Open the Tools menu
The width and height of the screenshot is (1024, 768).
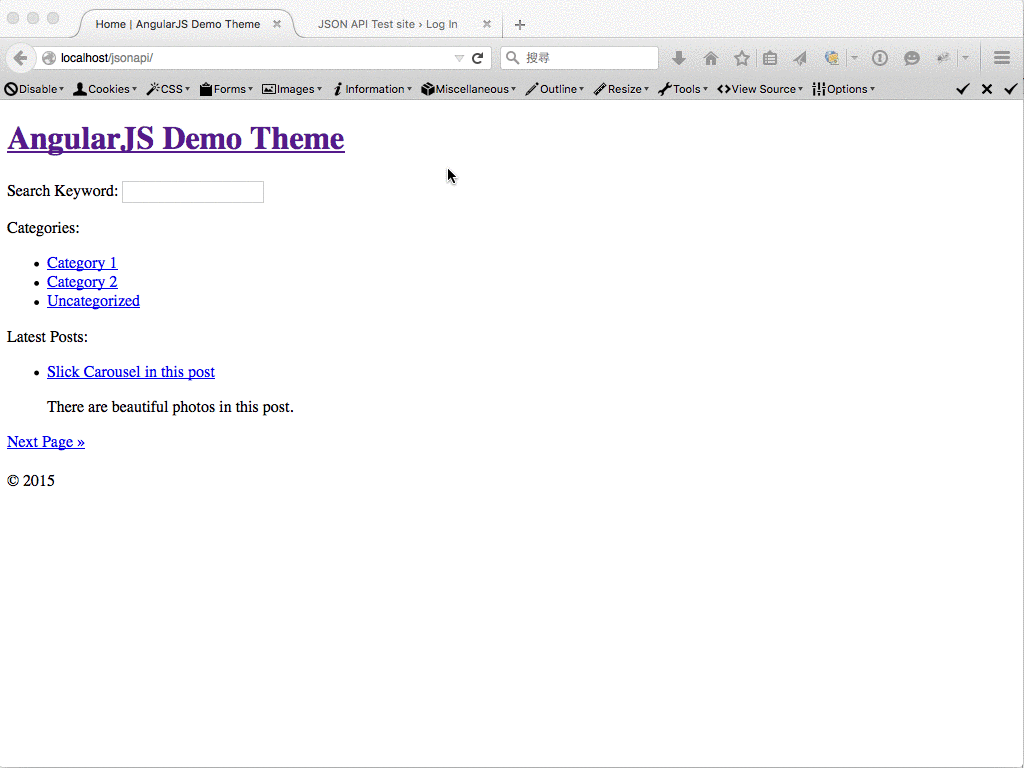tap(682, 89)
